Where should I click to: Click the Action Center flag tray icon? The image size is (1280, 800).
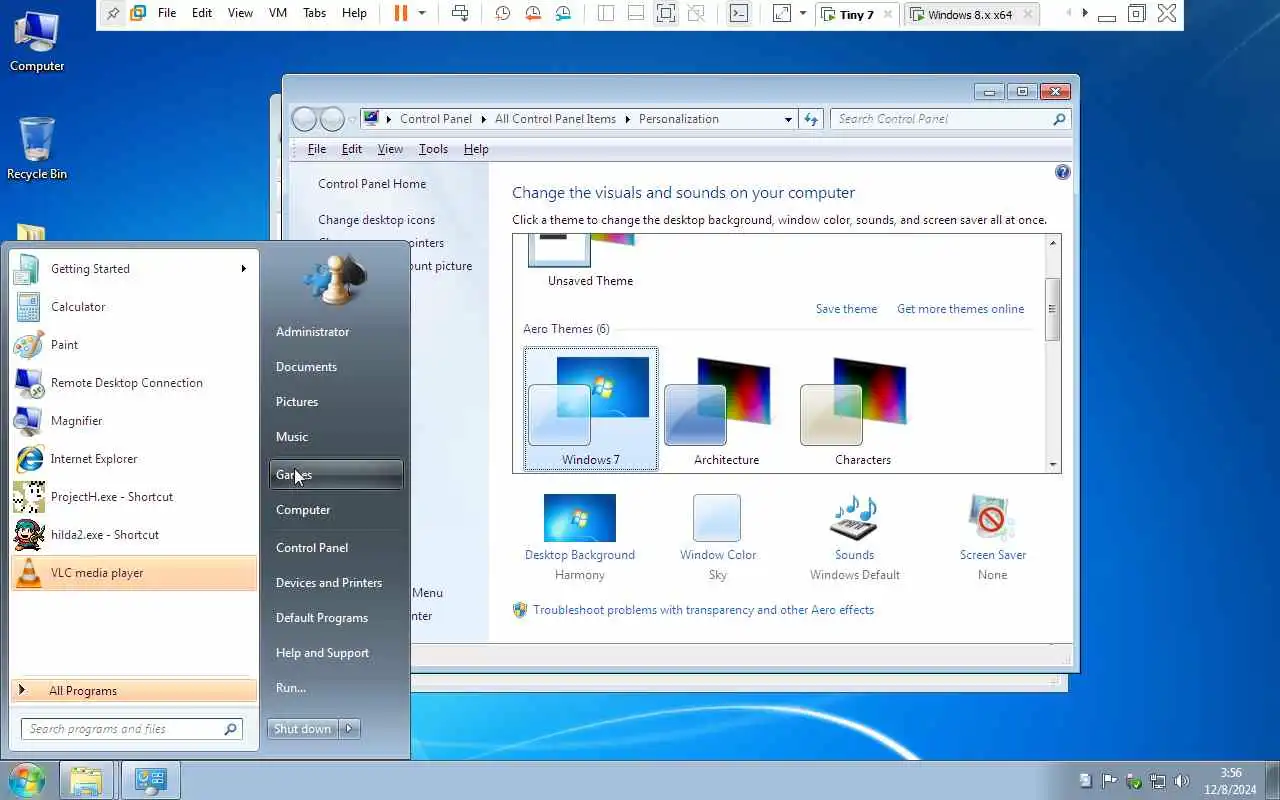[x=1110, y=781]
